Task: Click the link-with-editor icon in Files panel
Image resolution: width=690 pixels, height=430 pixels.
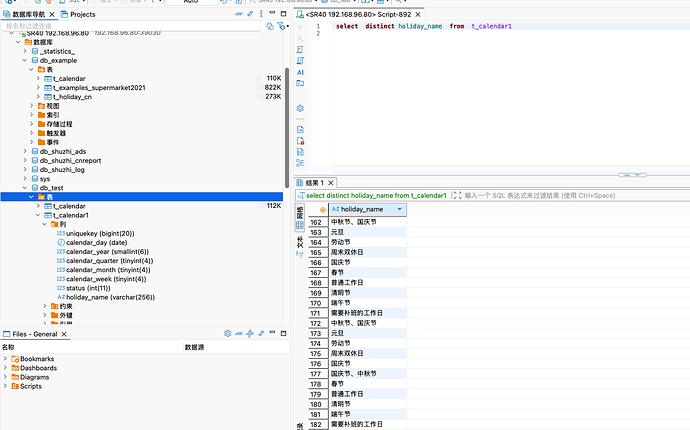Action: (x=263, y=333)
